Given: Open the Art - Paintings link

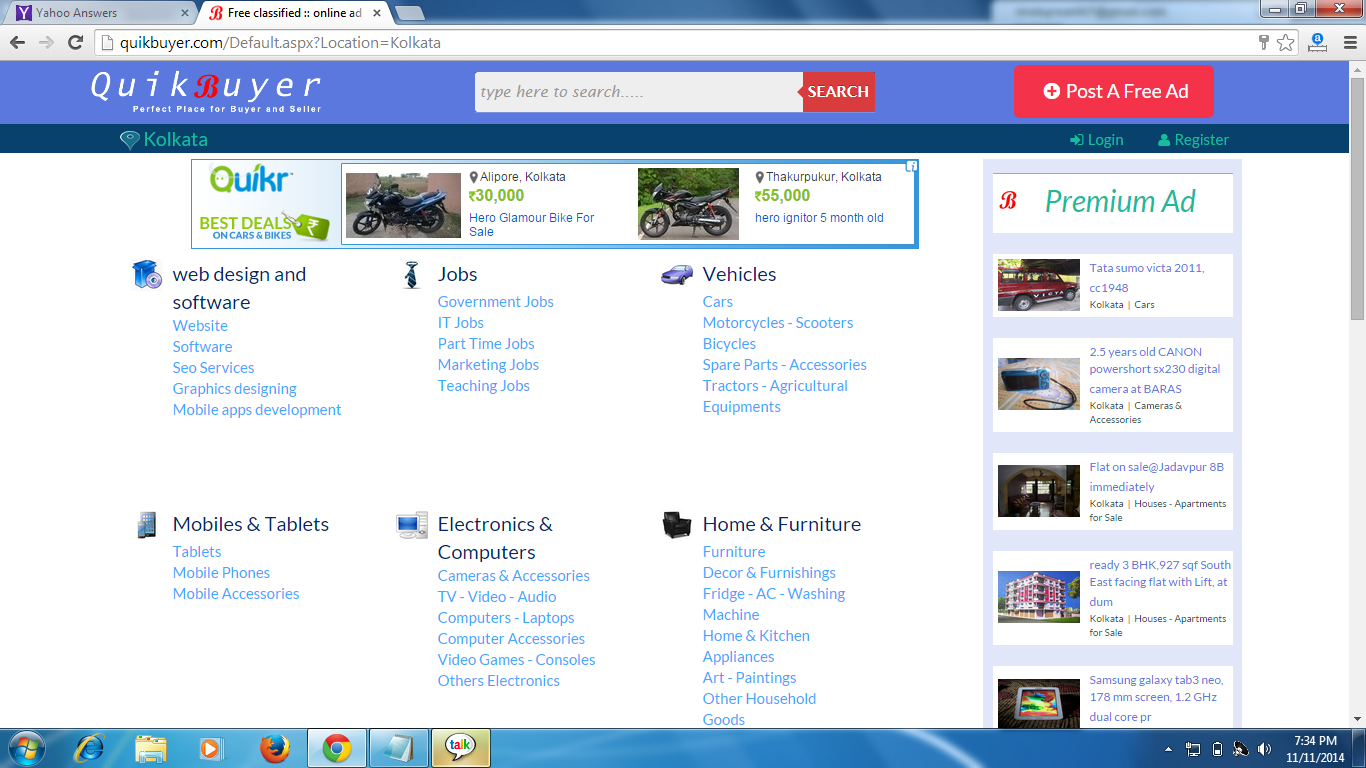Looking at the screenshot, I should [749, 677].
